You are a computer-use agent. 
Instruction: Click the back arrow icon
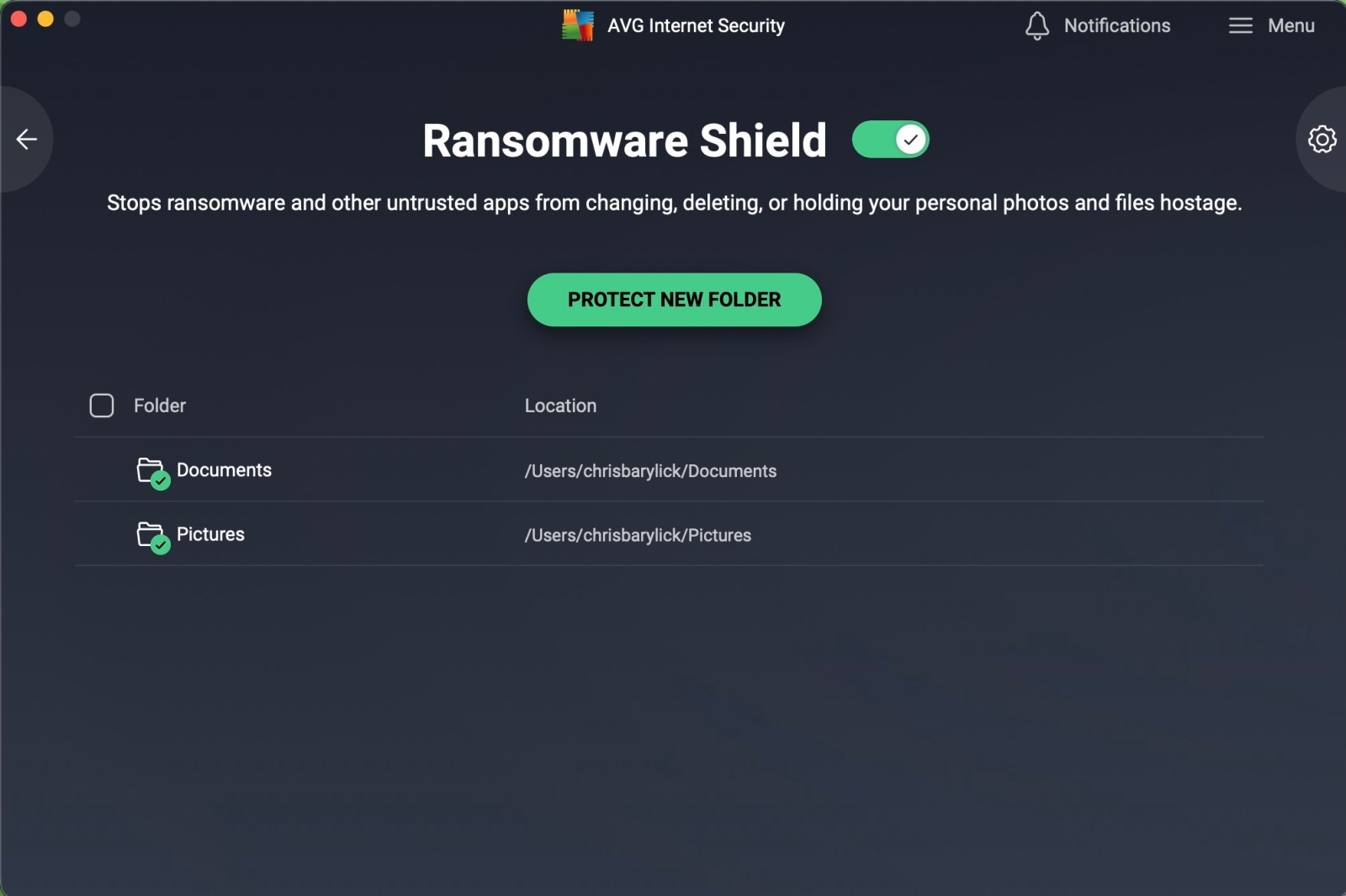click(x=27, y=139)
